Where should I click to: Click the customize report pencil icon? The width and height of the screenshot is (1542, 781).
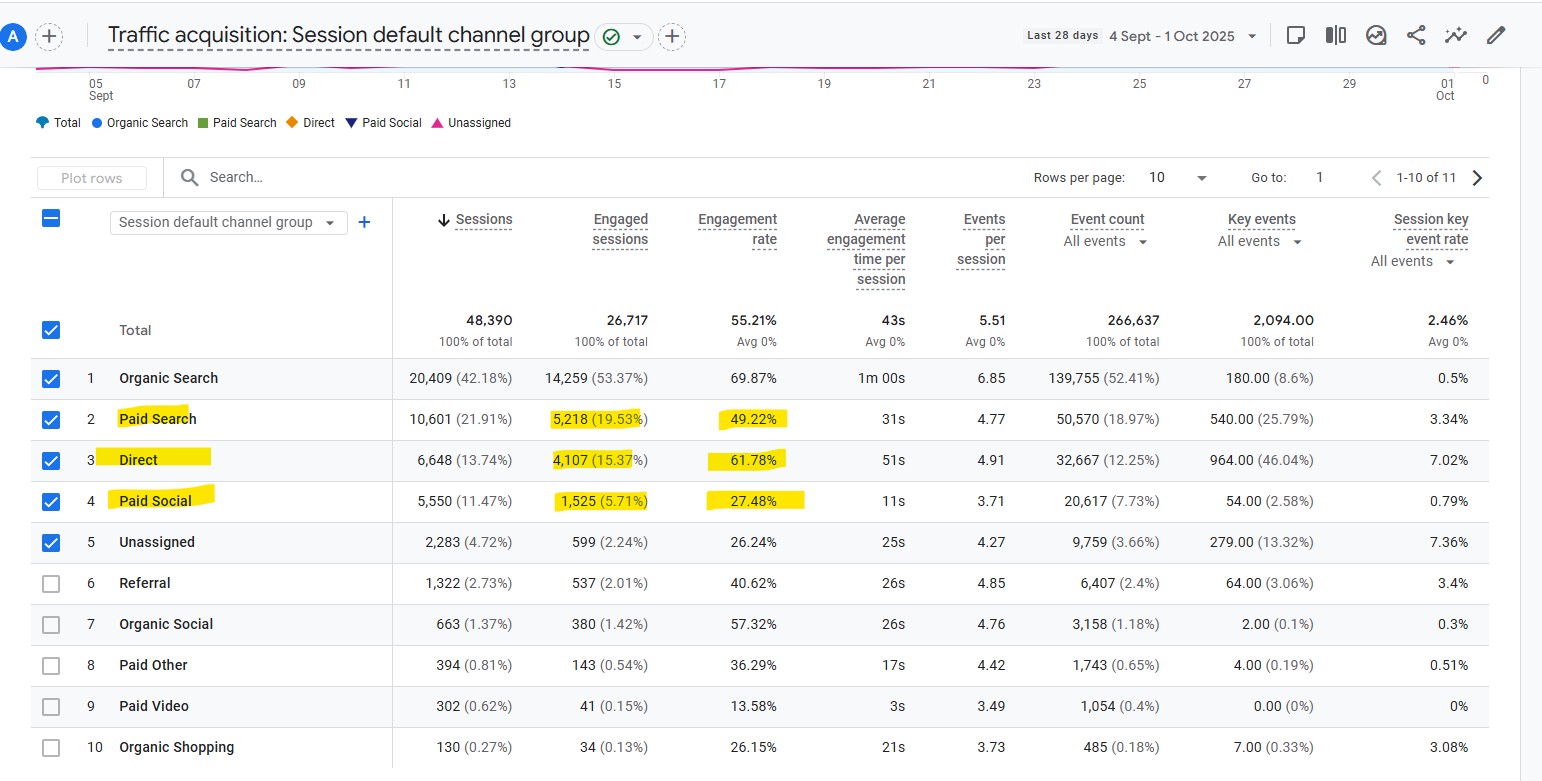tap(1496, 36)
